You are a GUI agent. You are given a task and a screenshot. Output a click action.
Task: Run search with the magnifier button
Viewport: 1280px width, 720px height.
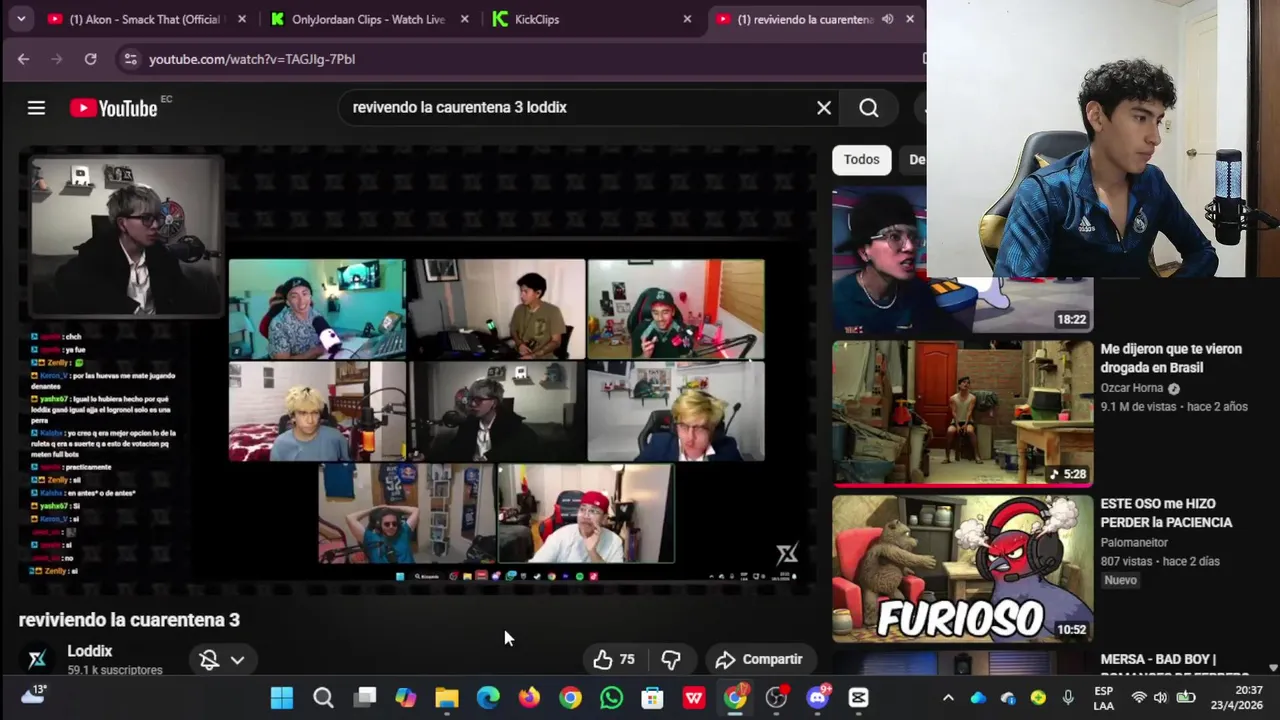869,108
